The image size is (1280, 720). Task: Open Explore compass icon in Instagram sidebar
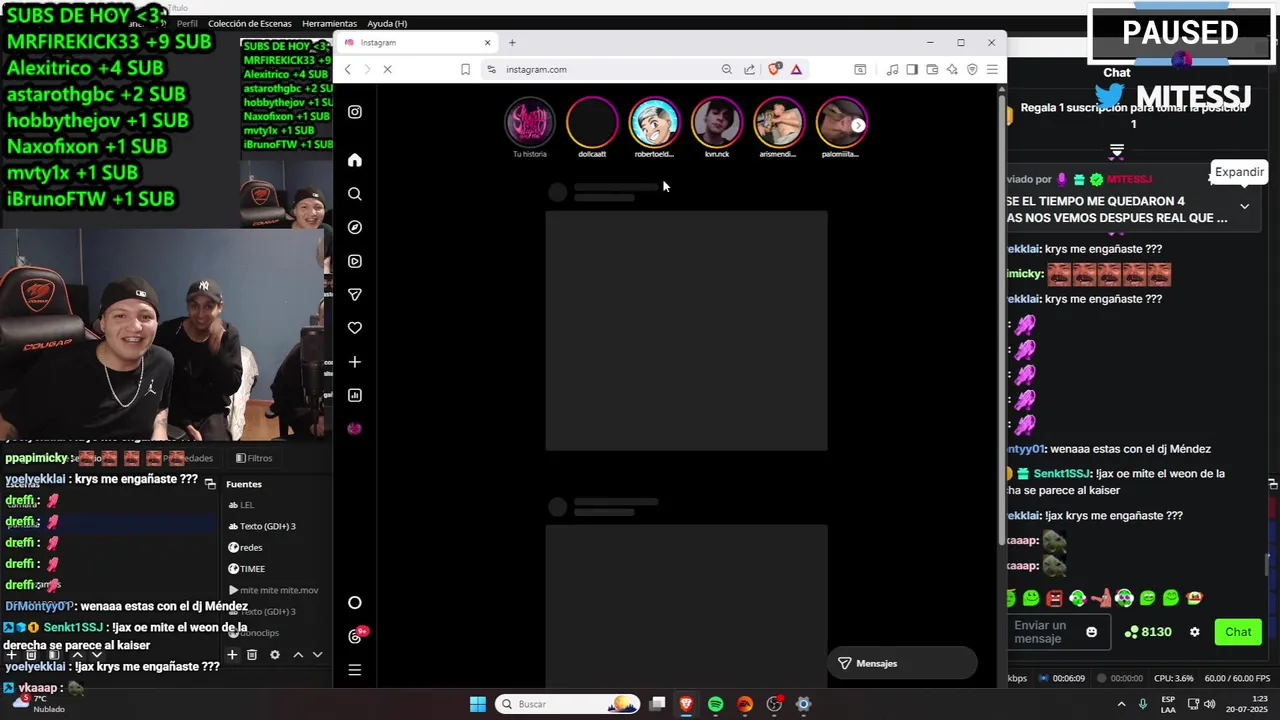(x=354, y=227)
